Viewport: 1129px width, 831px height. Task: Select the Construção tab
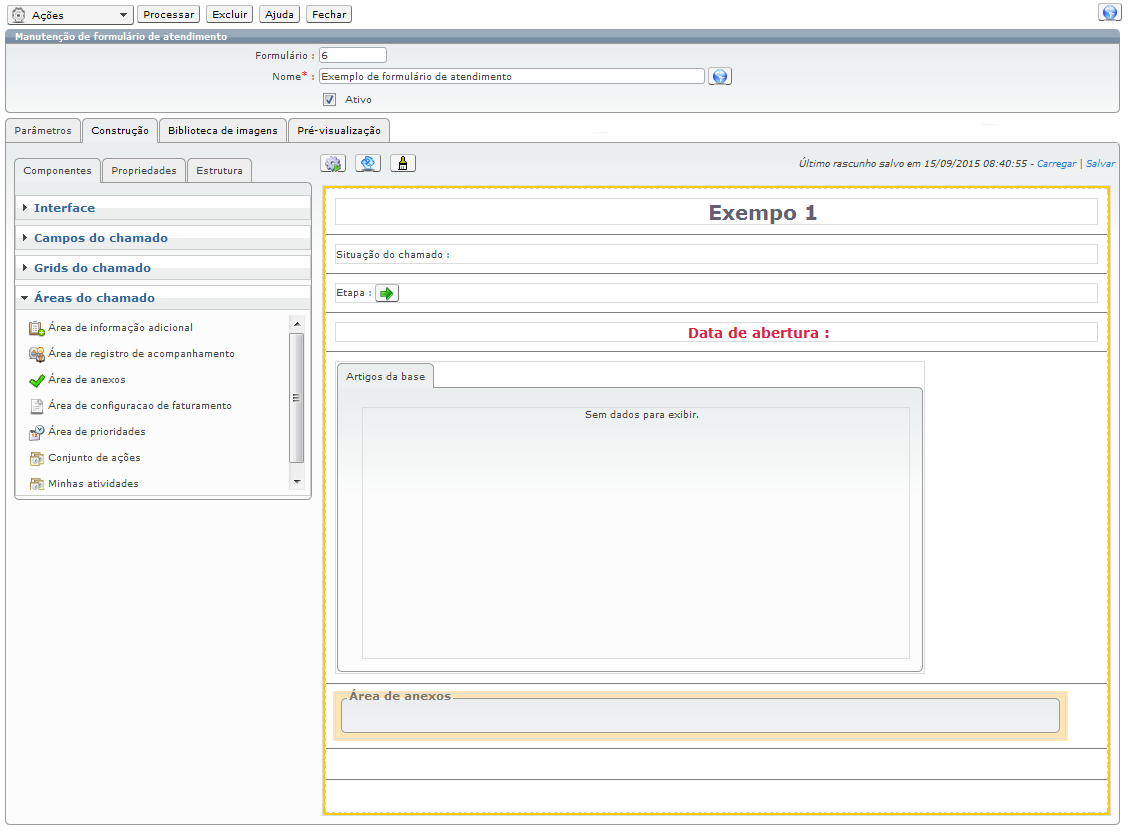coord(120,130)
